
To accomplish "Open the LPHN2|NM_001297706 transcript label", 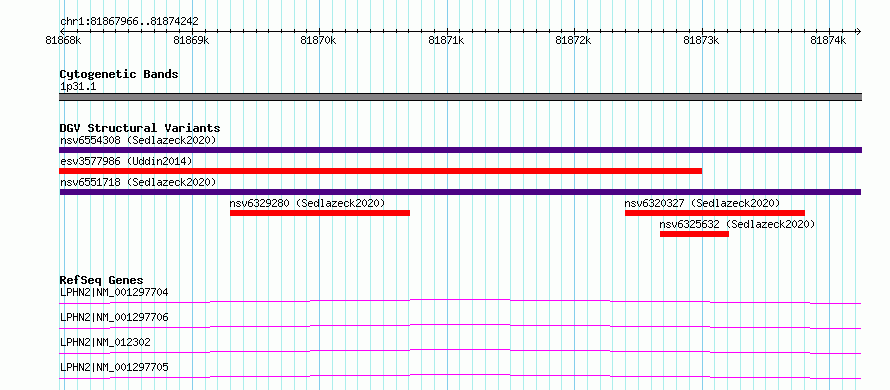I will click(x=114, y=317).
